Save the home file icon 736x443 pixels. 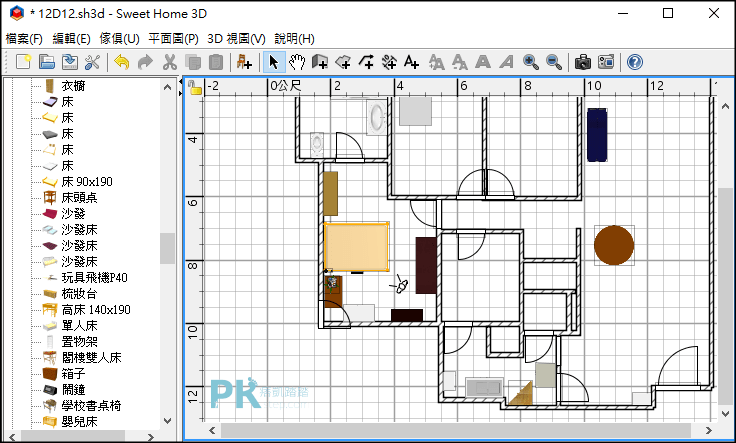point(70,61)
